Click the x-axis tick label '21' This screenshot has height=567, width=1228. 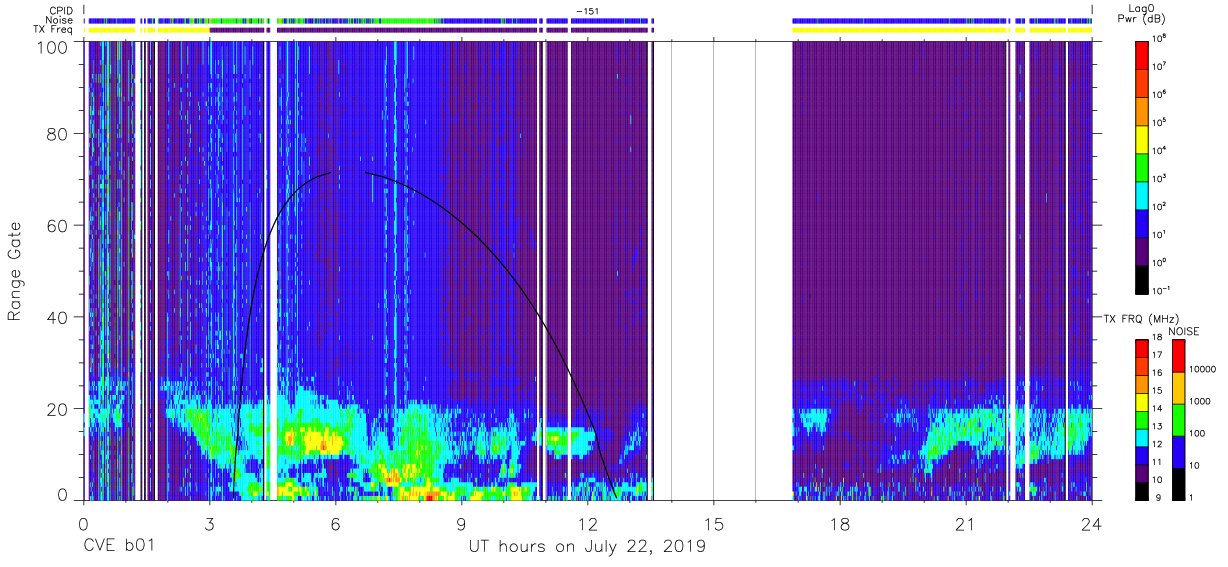point(965,524)
